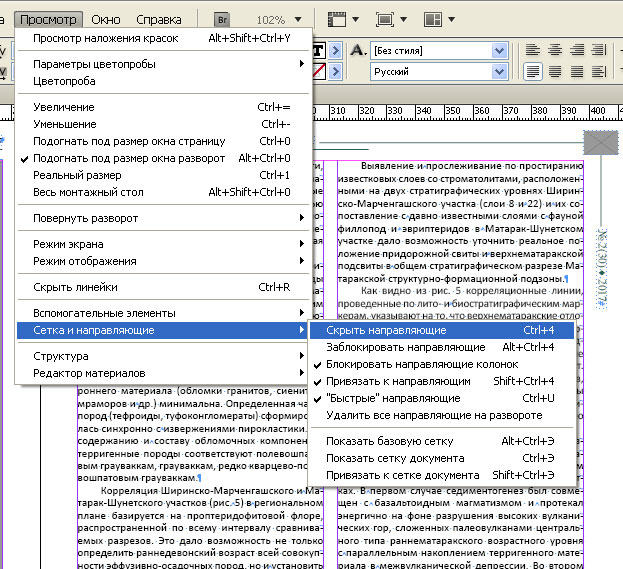
Task: Expand 'Структура' submenu
Action: point(163,356)
